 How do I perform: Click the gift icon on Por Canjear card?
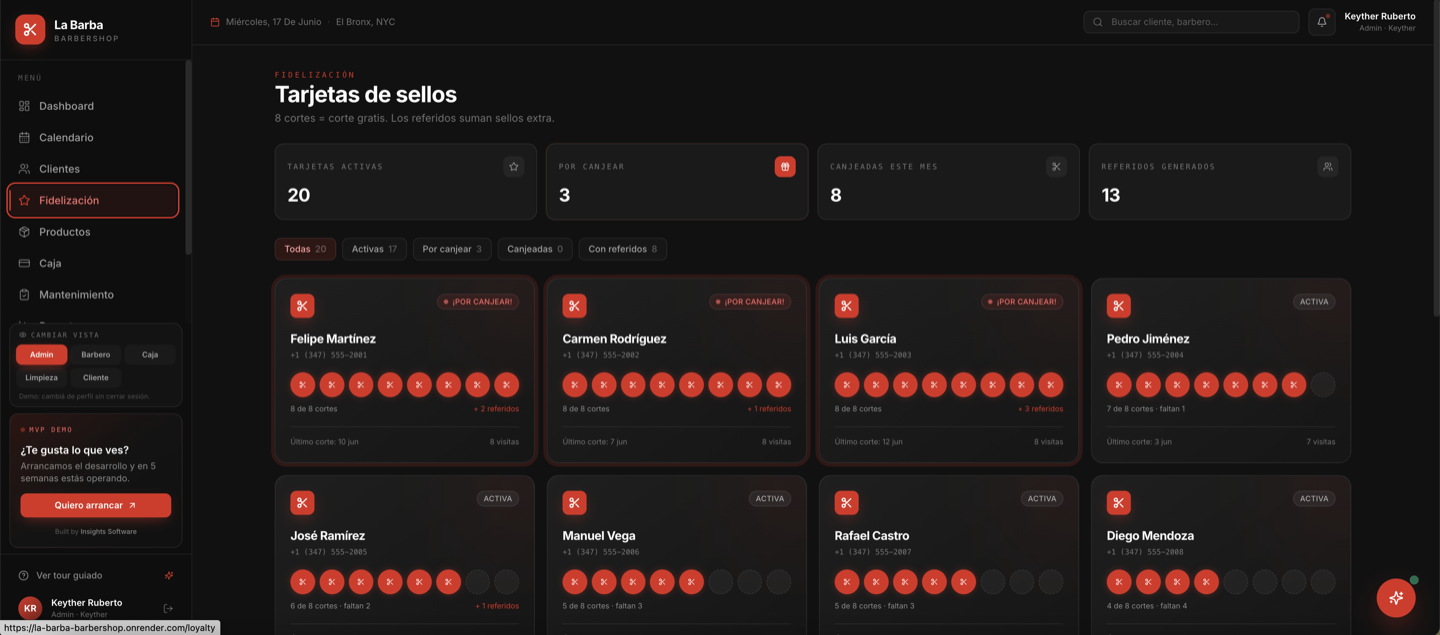(x=785, y=167)
